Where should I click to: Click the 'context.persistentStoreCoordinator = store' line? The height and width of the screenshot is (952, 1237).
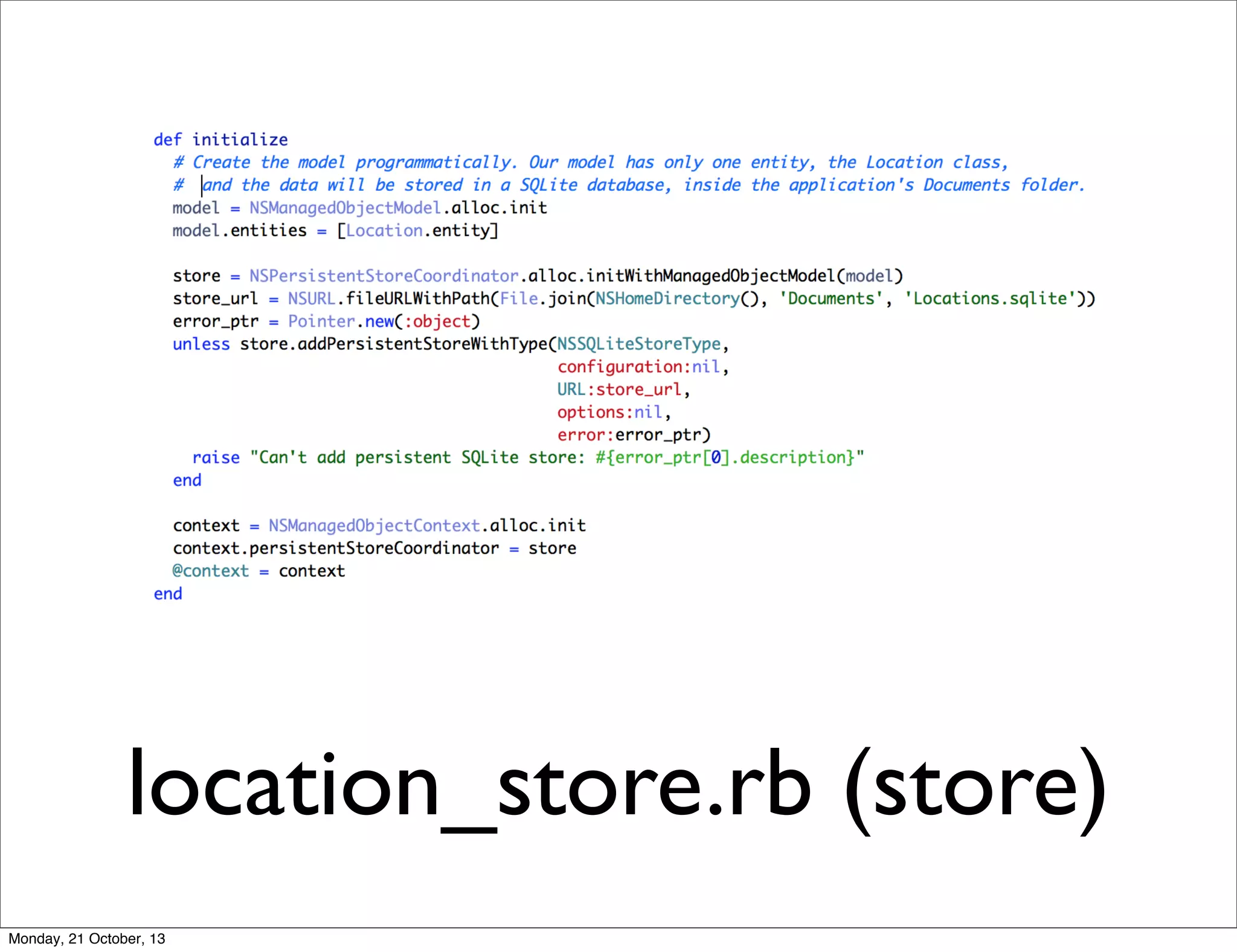[x=374, y=548]
